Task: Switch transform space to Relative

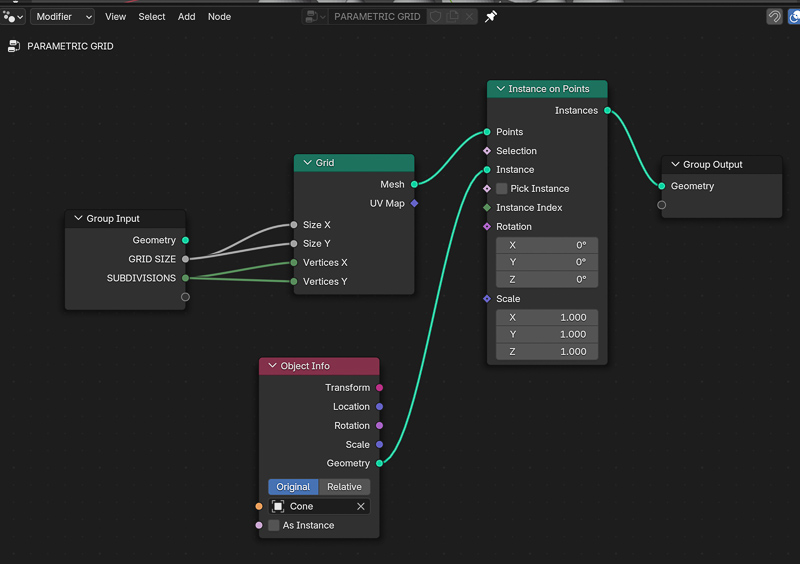Action: 344,487
